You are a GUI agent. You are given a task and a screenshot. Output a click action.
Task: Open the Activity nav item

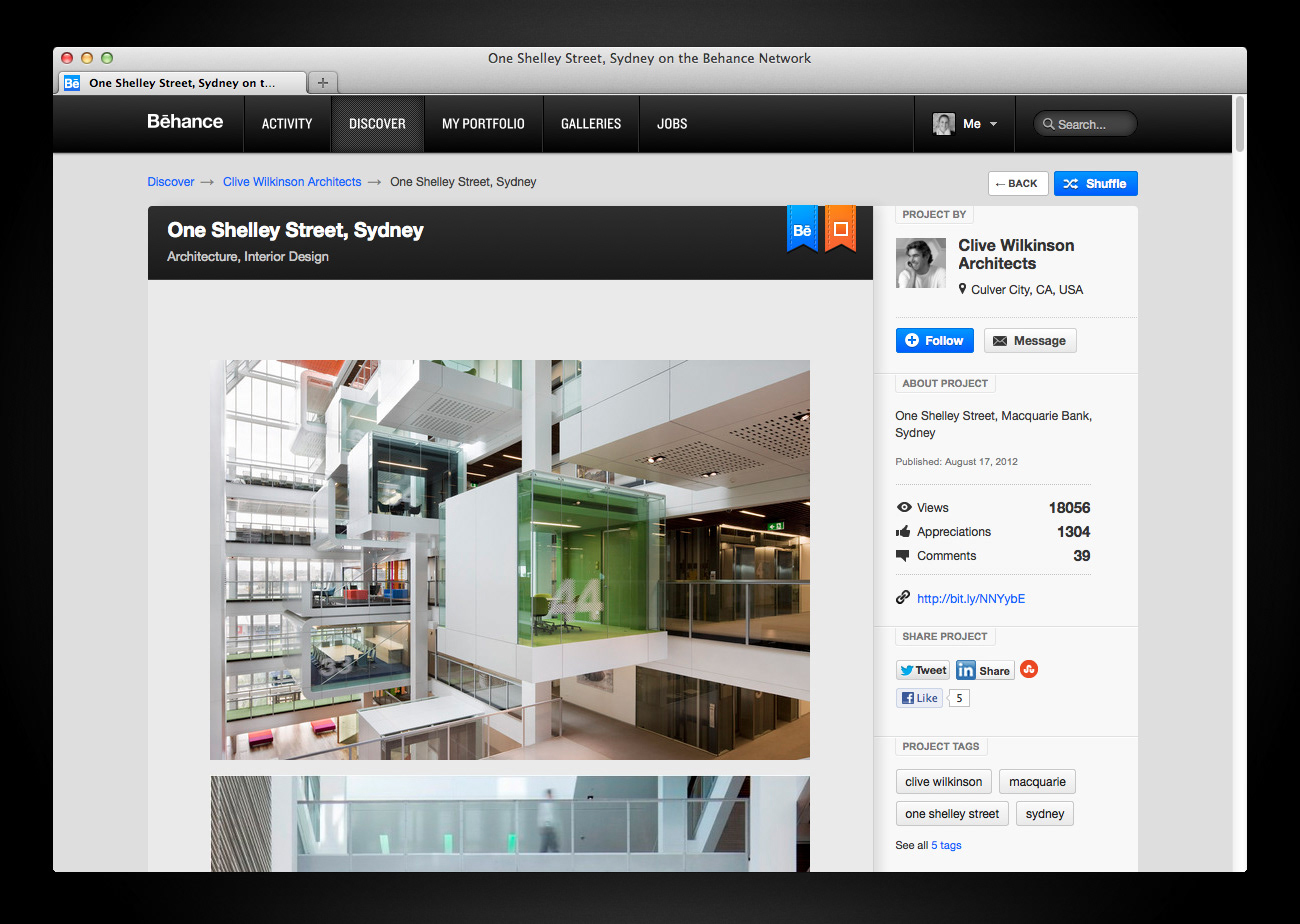click(x=287, y=124)
